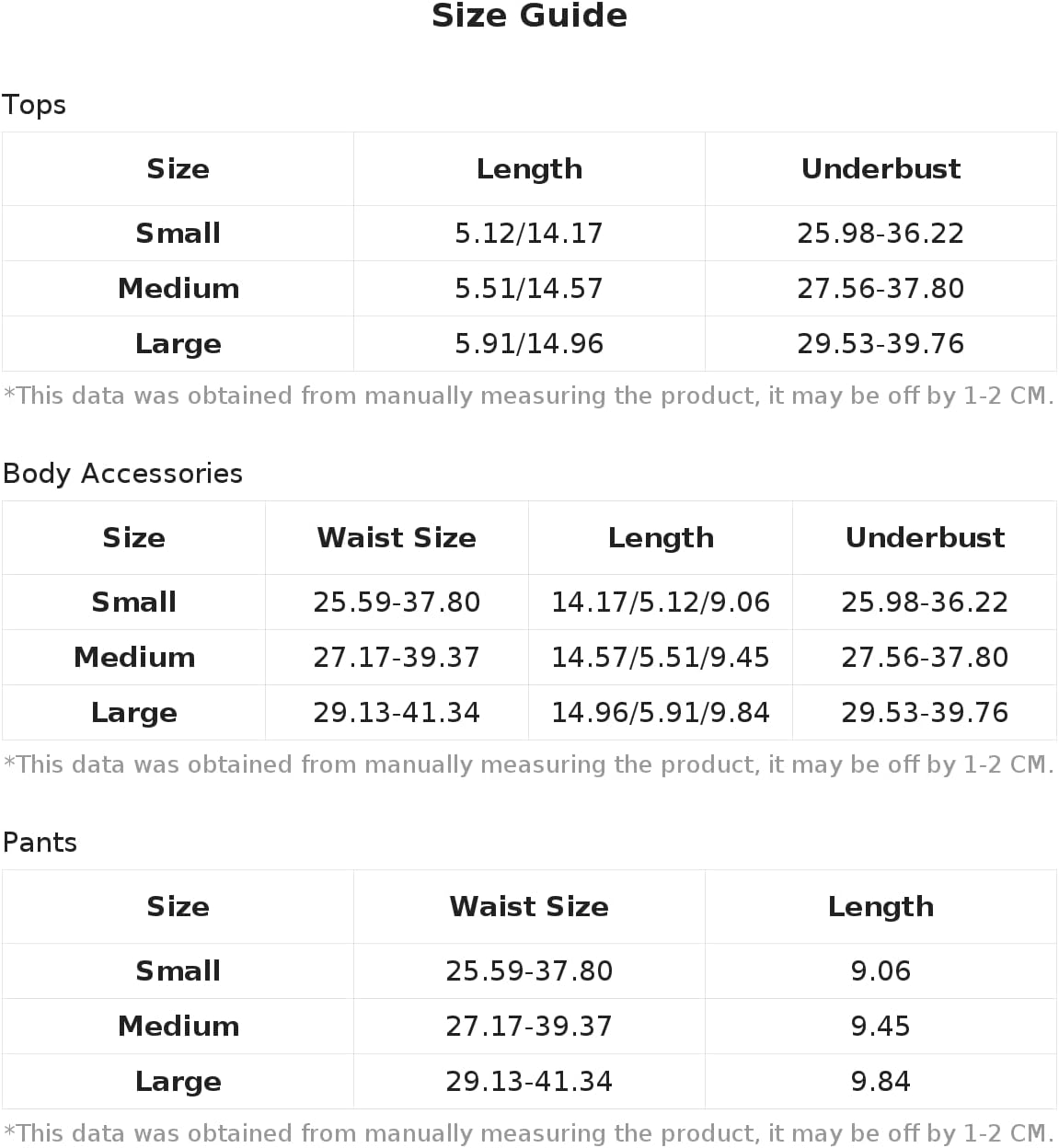Click the 14.96/5.91/9.84 length cell
The image size is (1059, 1148).
[x=660, y=713]
